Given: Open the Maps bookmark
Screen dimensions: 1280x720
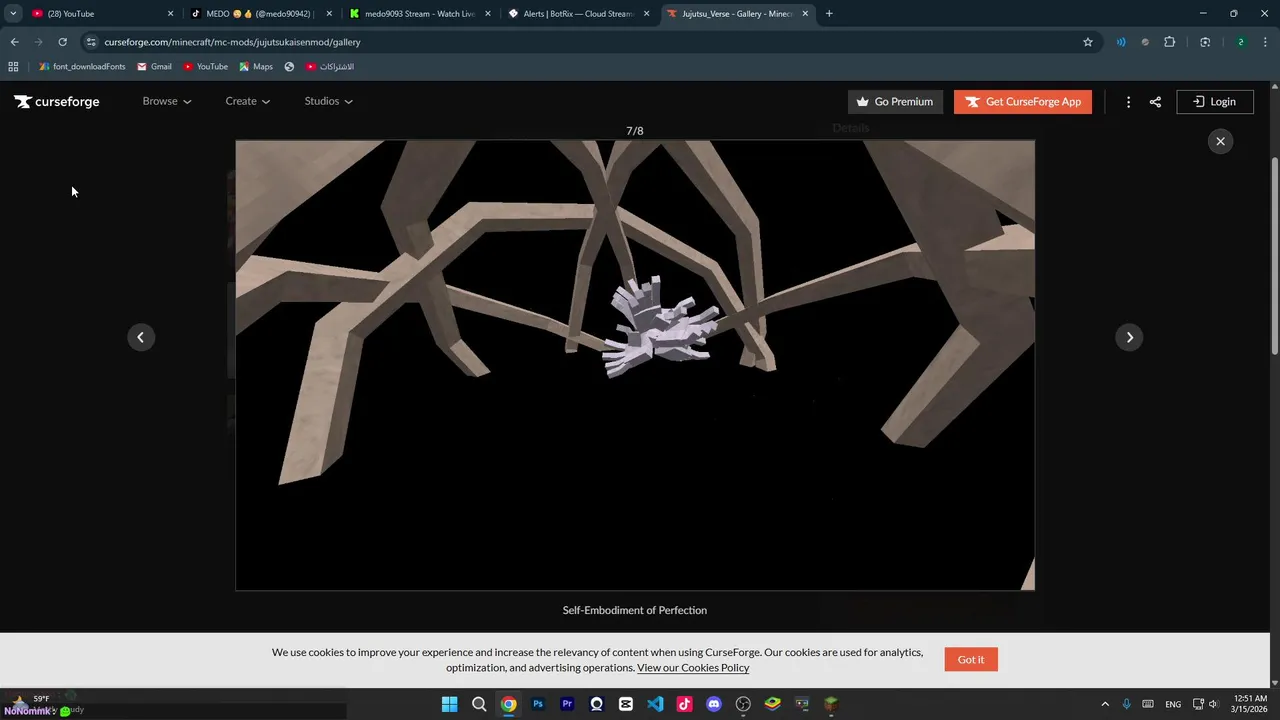Looking at the screenshot, I should tap(256, 67).
